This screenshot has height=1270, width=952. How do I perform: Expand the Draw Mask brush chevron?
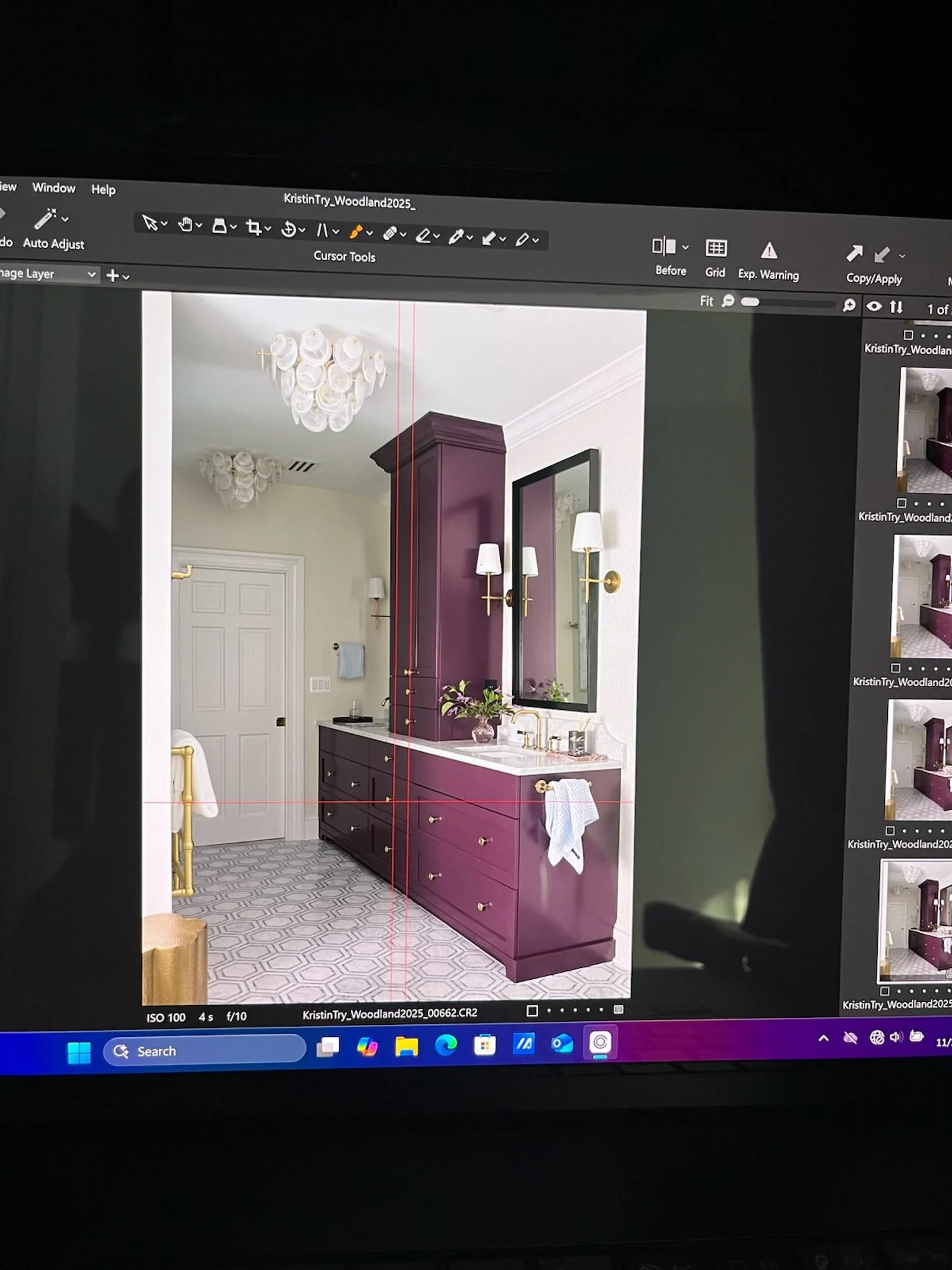[370, 233]
